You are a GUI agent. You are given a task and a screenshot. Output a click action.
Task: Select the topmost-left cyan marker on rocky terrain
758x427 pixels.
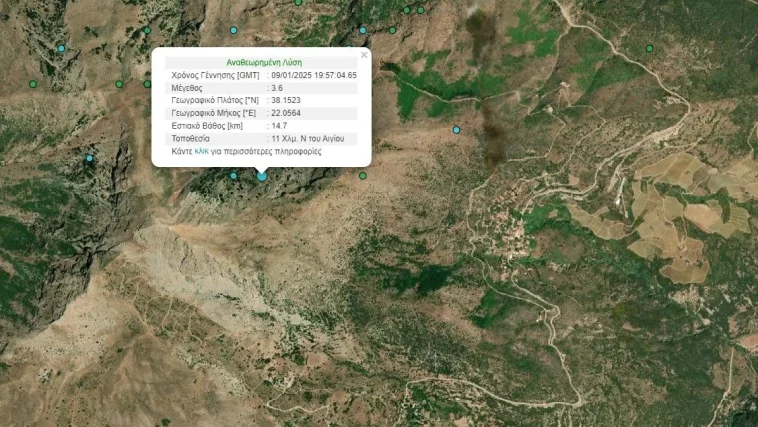click(61, 48)
